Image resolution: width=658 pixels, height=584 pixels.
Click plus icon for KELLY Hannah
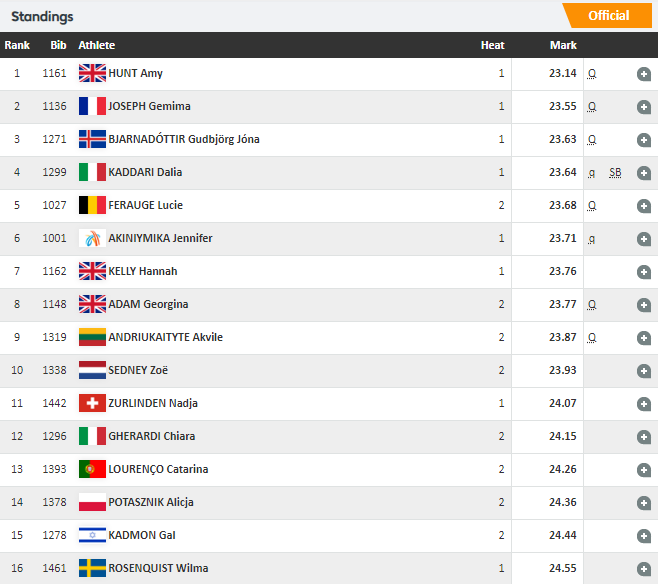[643, 272]
